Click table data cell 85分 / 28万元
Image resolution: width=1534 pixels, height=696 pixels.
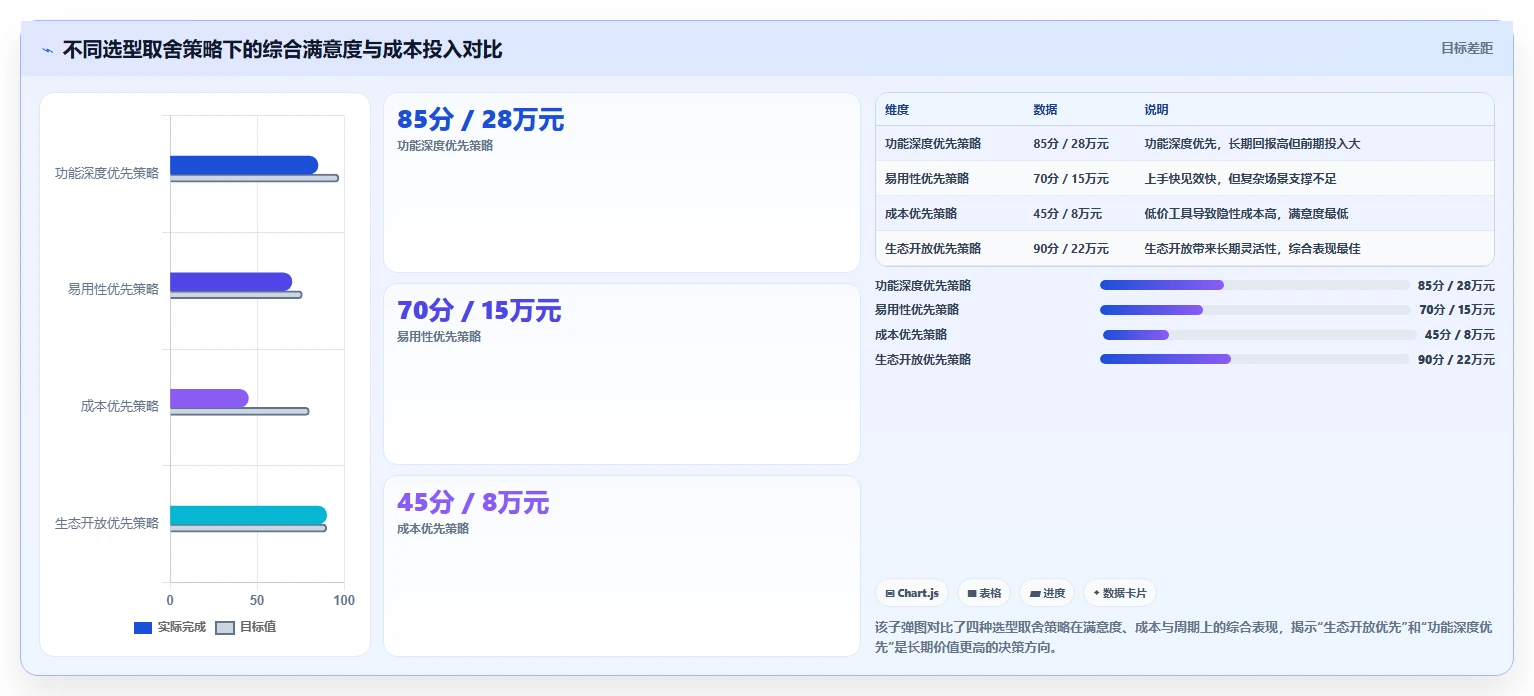click(1071, 144)
